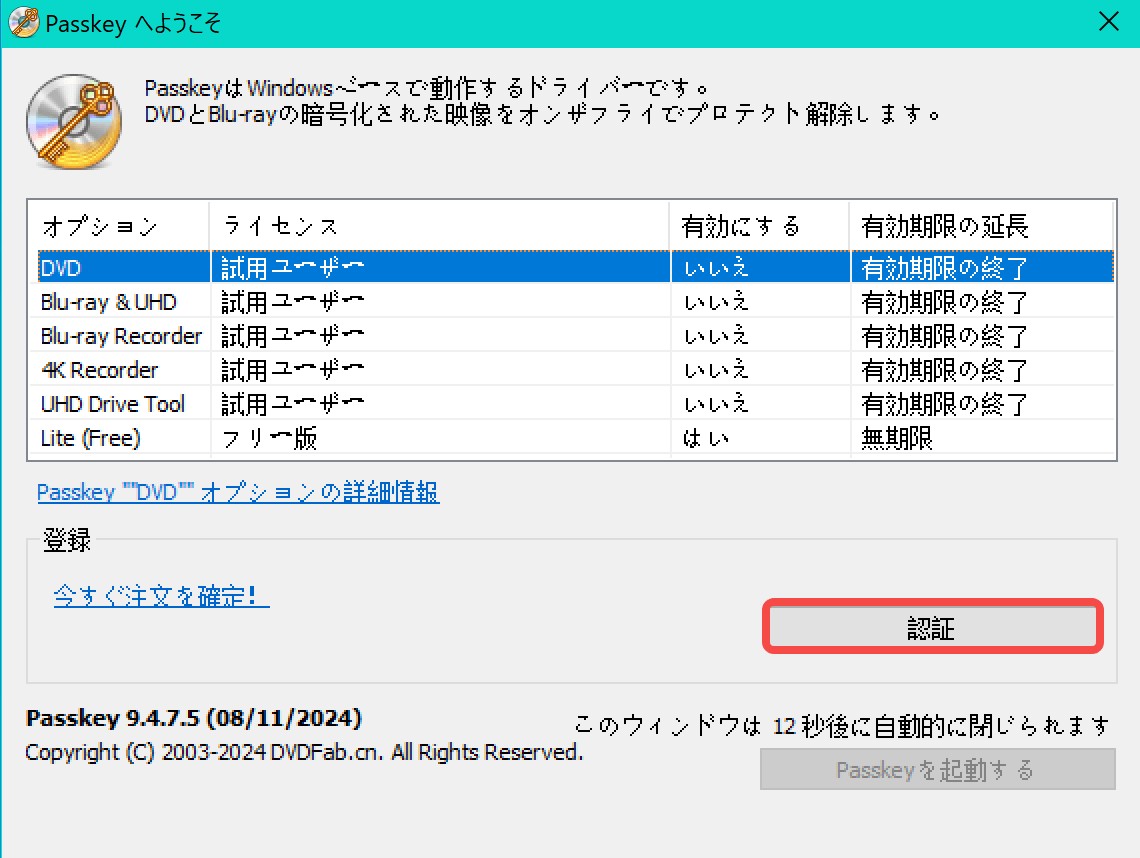The height and width of the screenshot is (858, 1140).
Task: Select the Lite (Free) option row
Action: 575,438
